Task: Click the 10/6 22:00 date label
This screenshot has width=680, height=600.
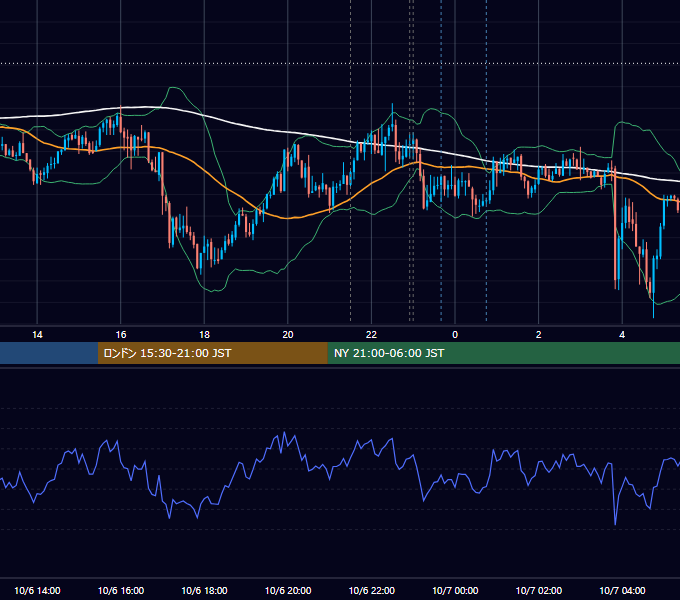Action: coord(372,590)
